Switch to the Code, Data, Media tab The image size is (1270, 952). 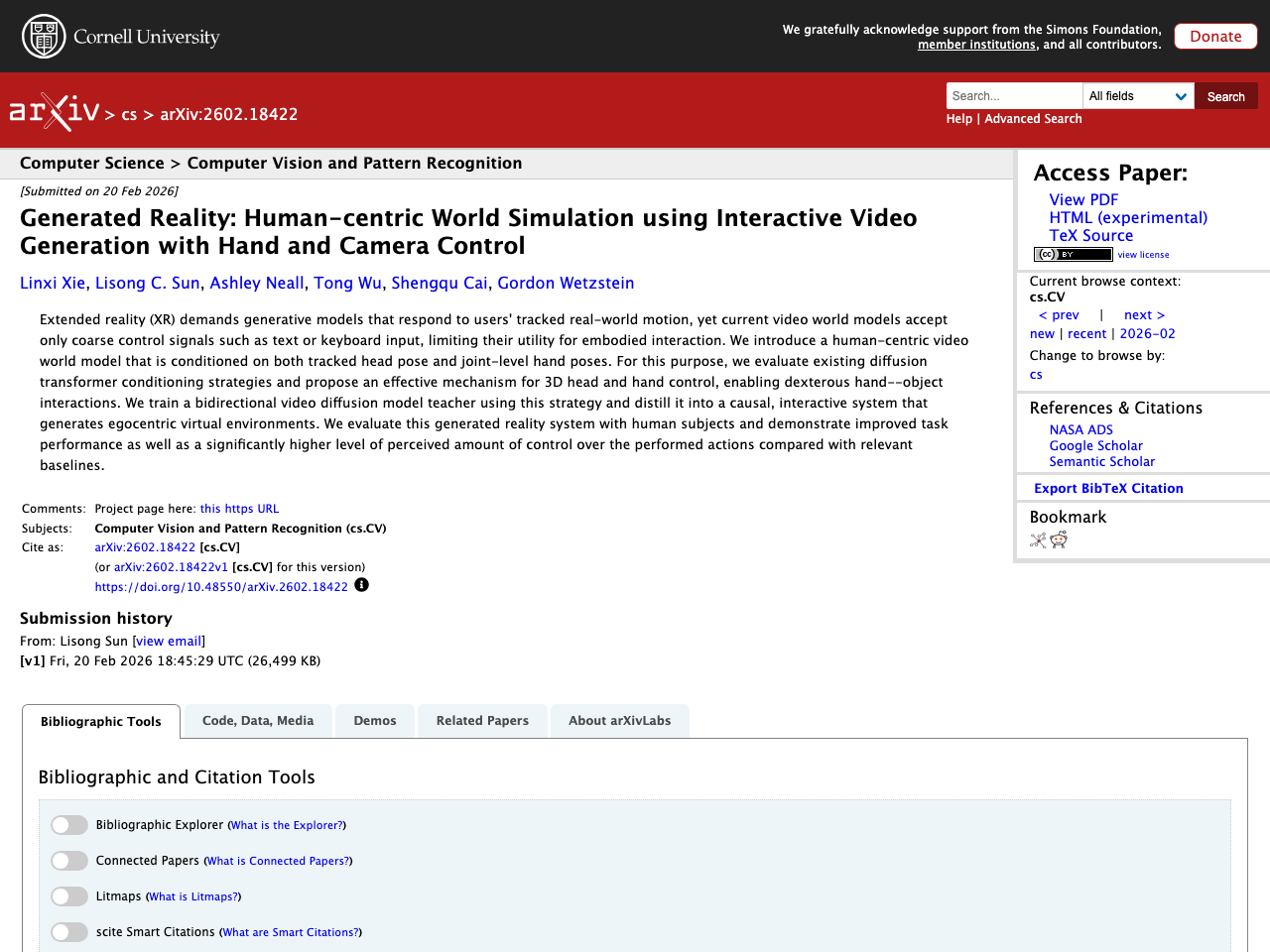pos(257,721)
